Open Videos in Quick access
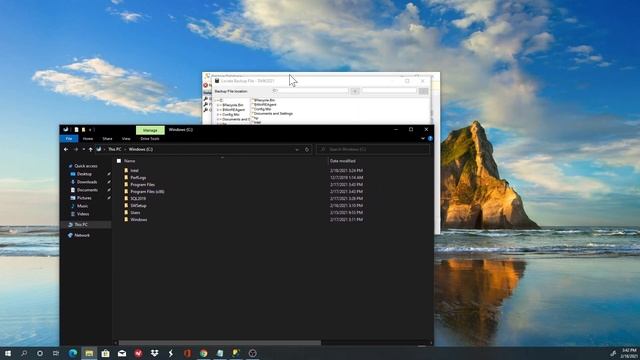 (x=83, y=214)
